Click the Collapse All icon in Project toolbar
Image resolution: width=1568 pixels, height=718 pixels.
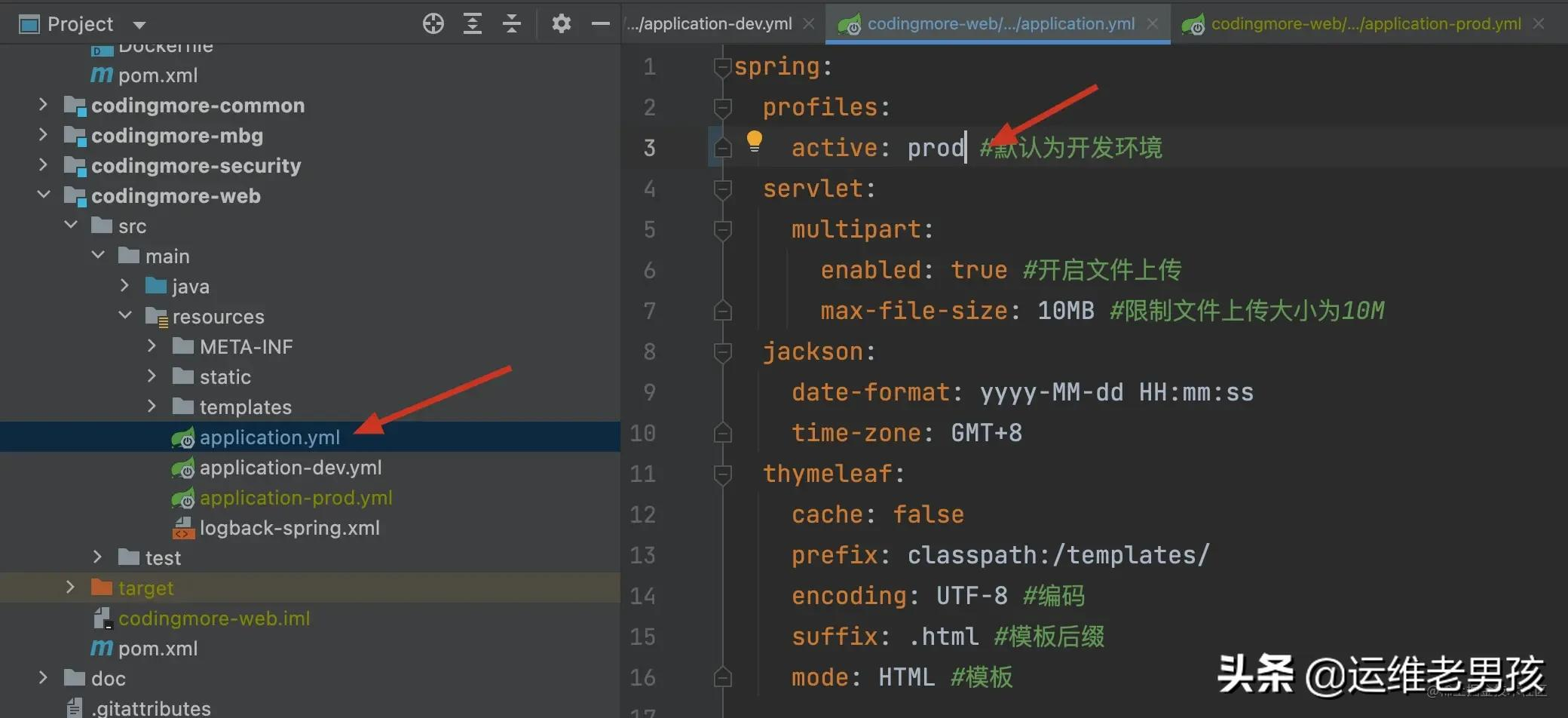pos(512,23)
